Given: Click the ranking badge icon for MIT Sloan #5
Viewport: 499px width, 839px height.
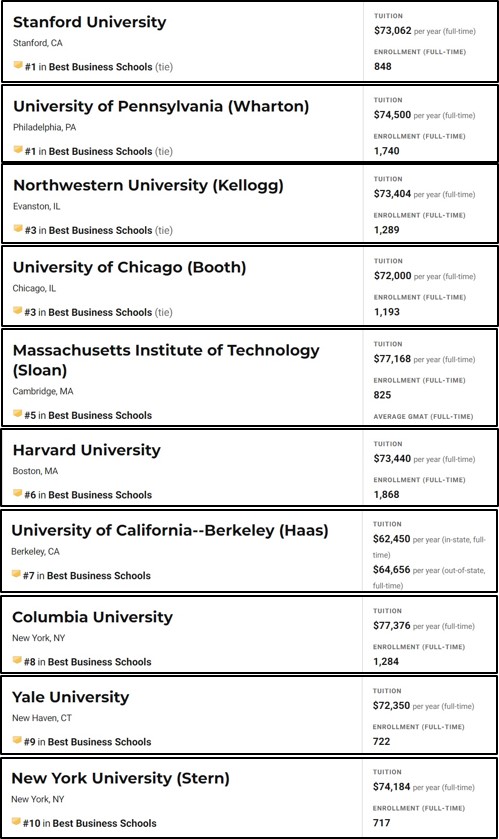Looking at the screenshot, I should 18,414.
